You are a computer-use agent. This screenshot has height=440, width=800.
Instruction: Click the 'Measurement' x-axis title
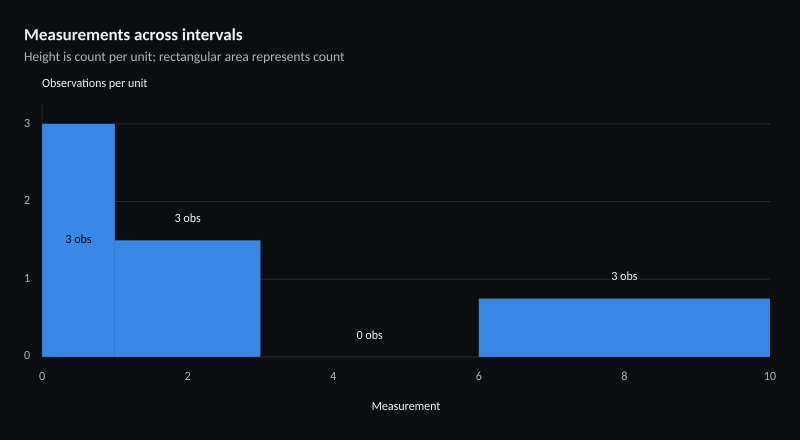406,406
